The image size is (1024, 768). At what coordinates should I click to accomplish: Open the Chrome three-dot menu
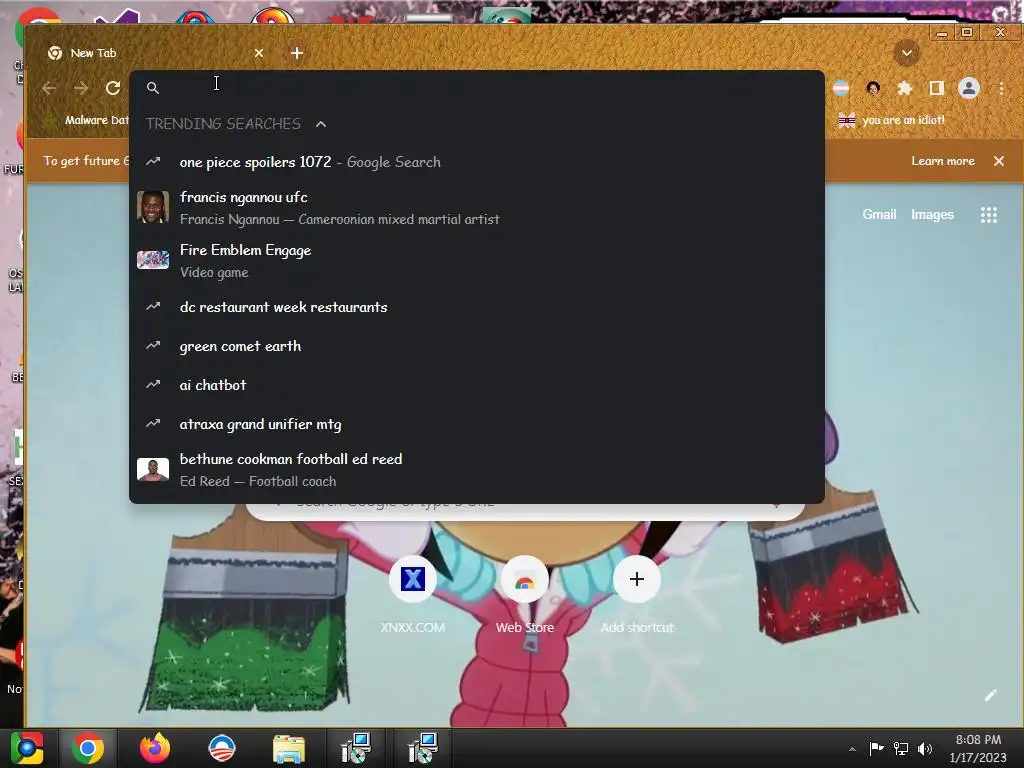[1001, 88]
